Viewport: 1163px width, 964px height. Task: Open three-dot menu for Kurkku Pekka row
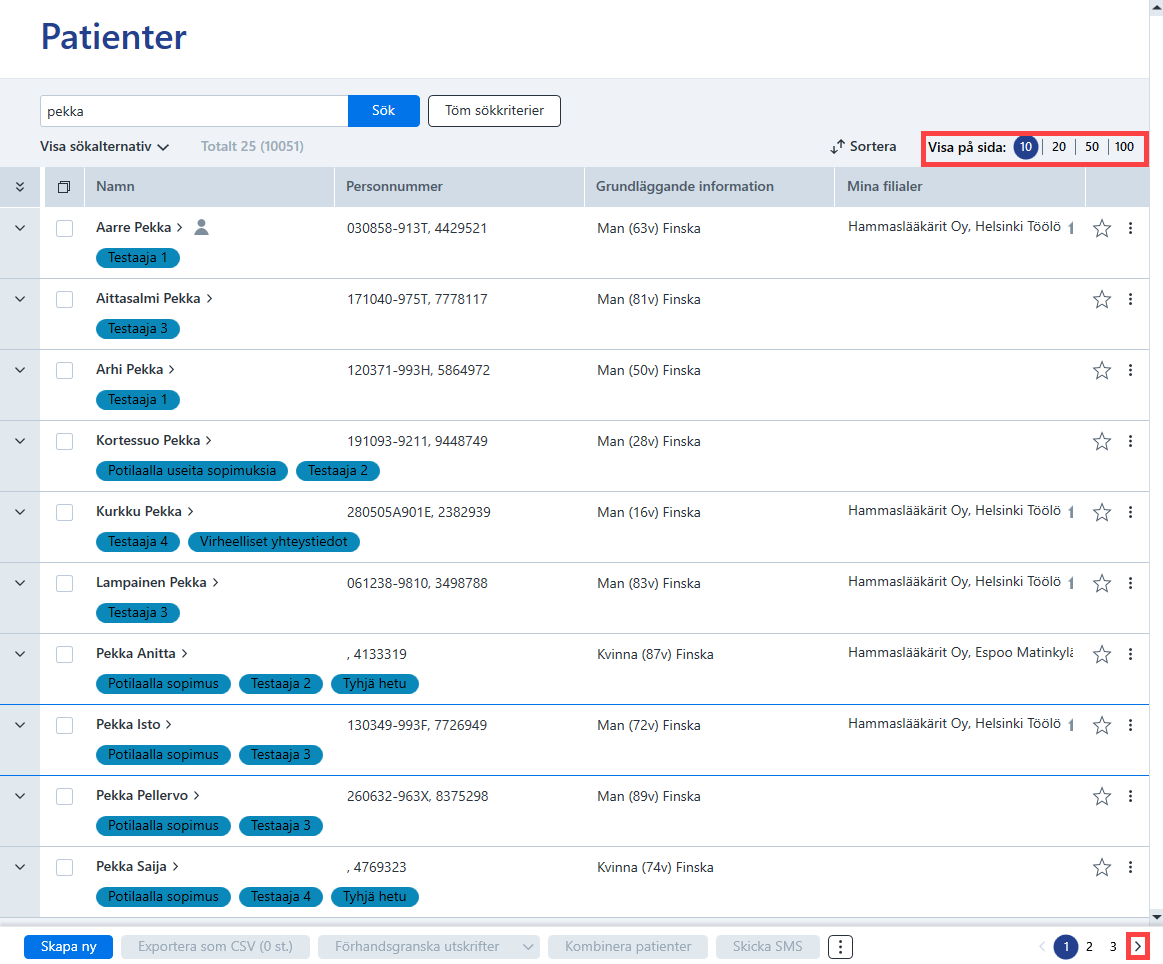1130,512
